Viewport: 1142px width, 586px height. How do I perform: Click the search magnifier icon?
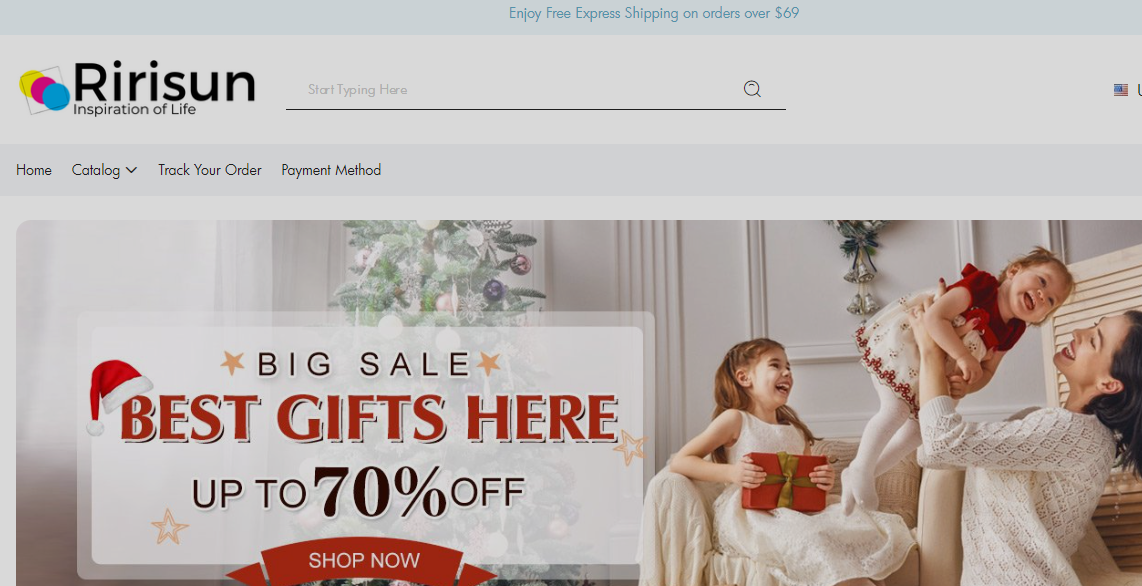click(x=752, y=89)
